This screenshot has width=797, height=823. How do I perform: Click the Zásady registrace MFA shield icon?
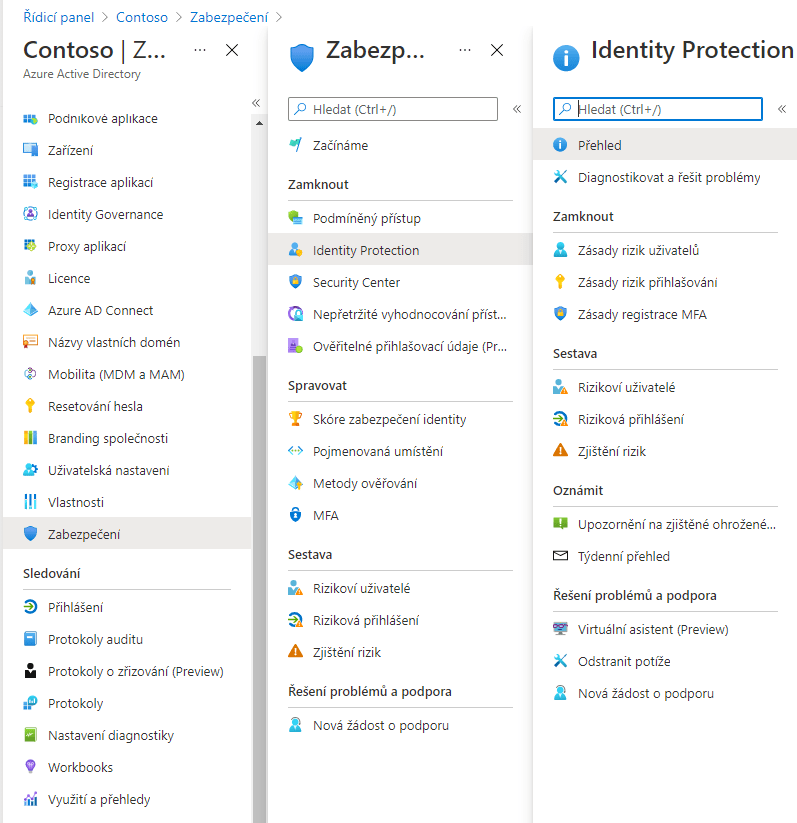[560, 314]
